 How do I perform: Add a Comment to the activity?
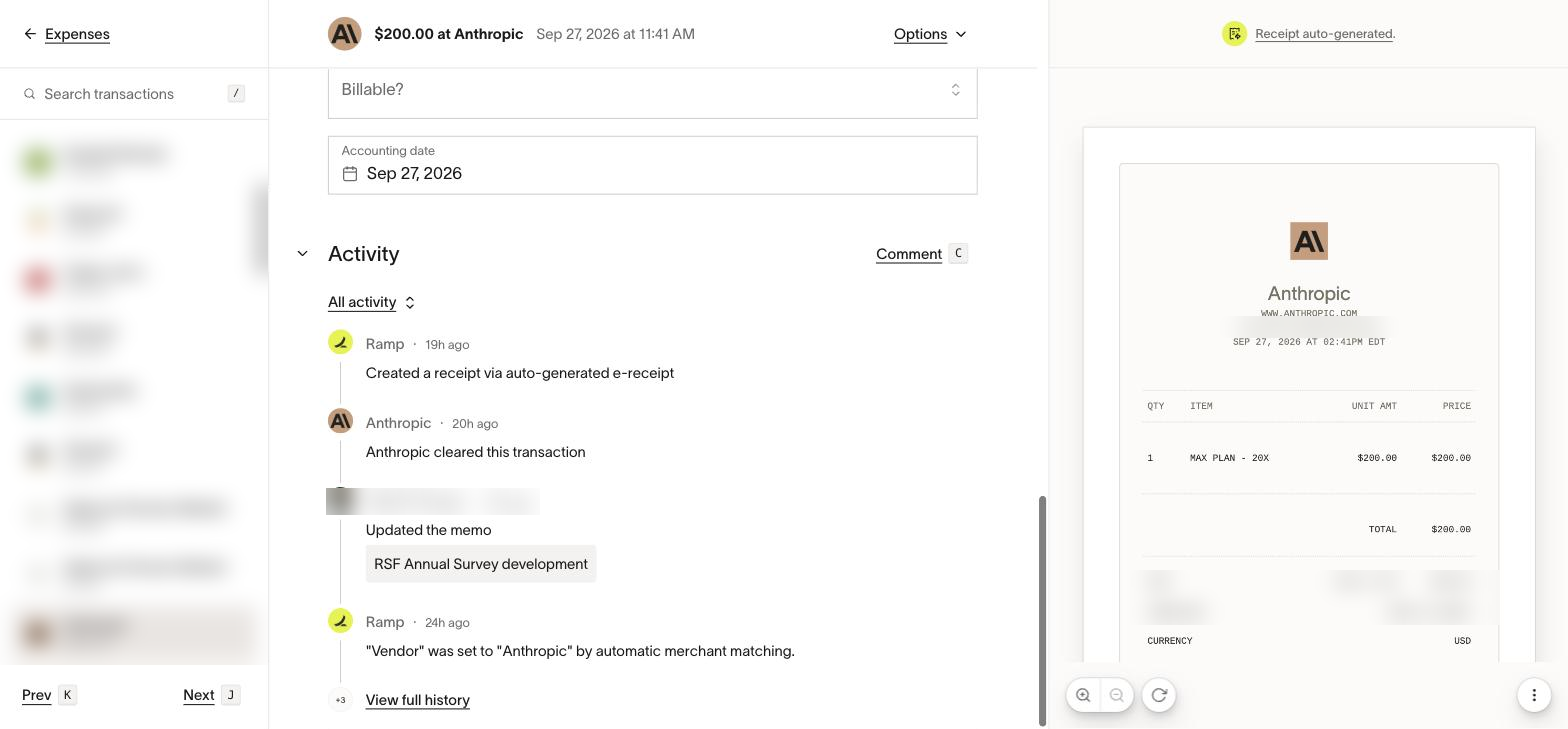point(908,254)
